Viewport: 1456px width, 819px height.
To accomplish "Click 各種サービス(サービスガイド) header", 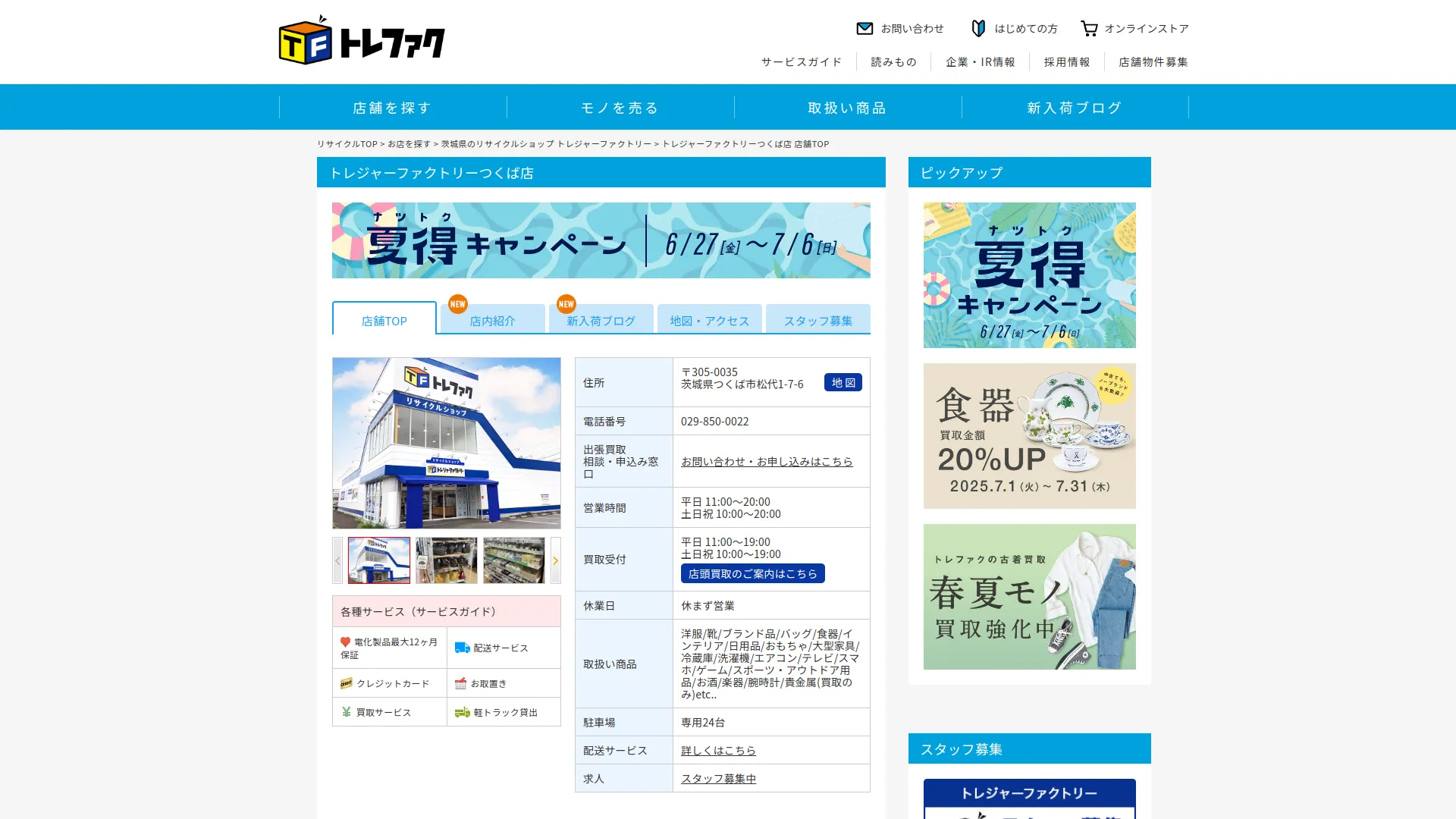I will tap(447, 611).
